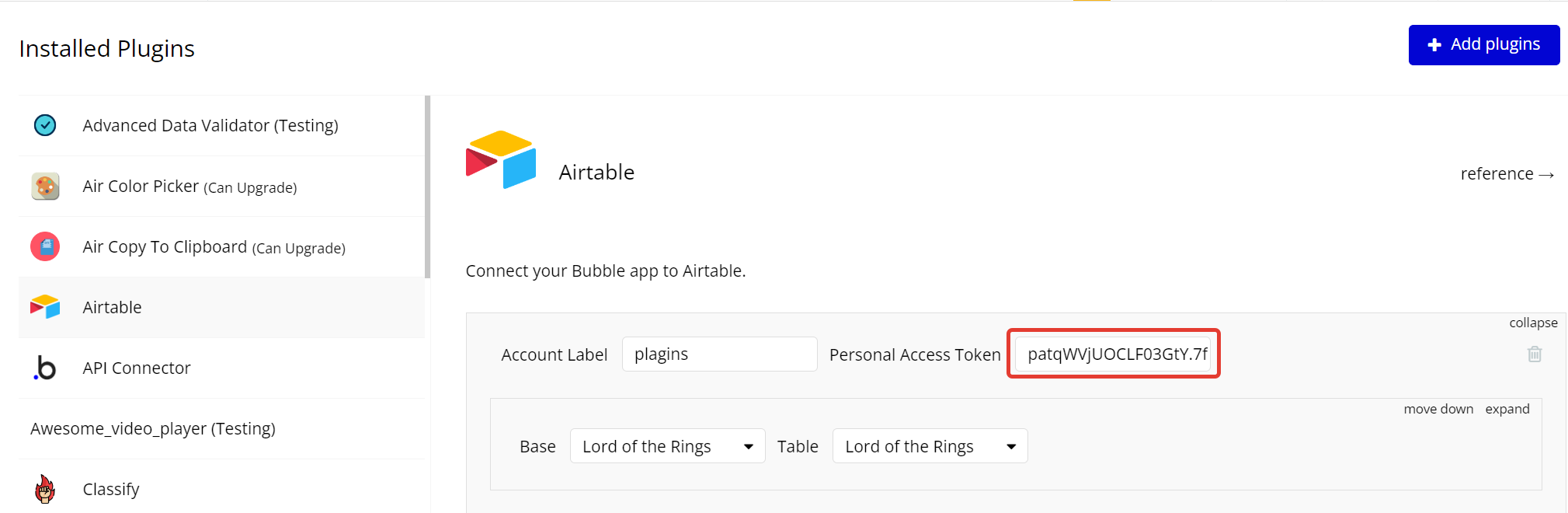Click the Air Copy To Clipboard icon
1568x513 pixels.
[x=45, y=247]
